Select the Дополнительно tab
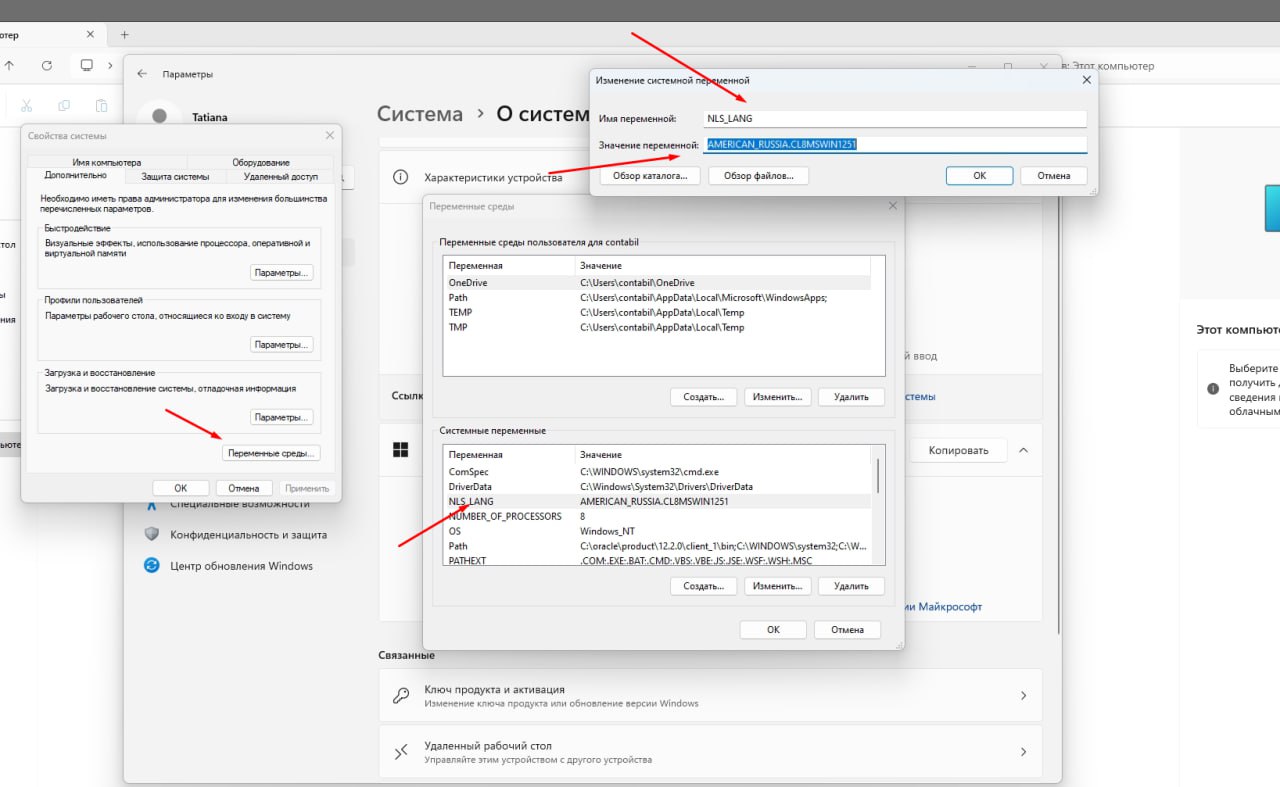This screenshot has width=1280, height=787. (75, 176)
